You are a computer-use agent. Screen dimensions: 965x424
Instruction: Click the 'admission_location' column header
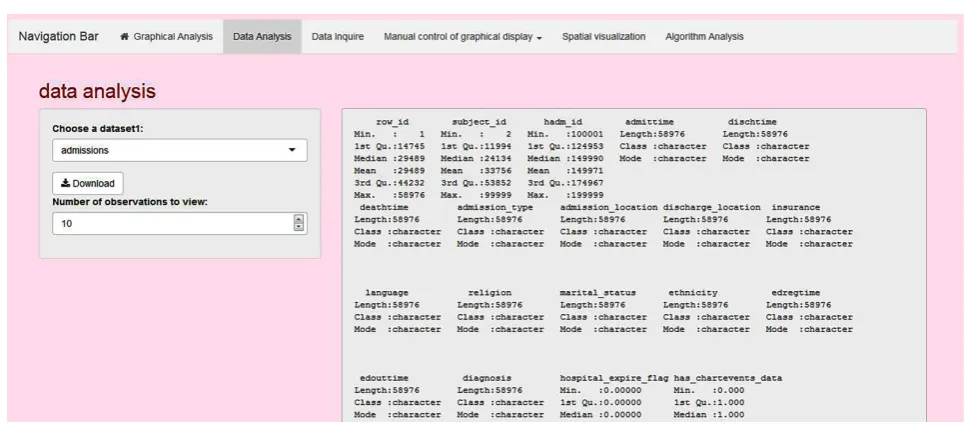click(x=609, y=207)
